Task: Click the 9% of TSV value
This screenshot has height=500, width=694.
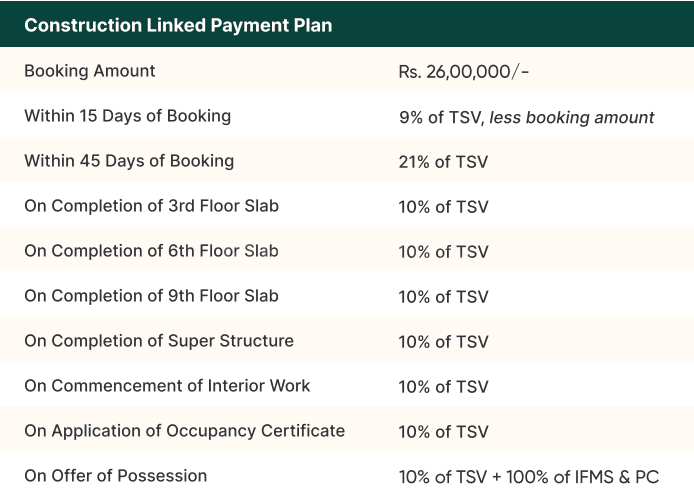Action: [441, 117]
